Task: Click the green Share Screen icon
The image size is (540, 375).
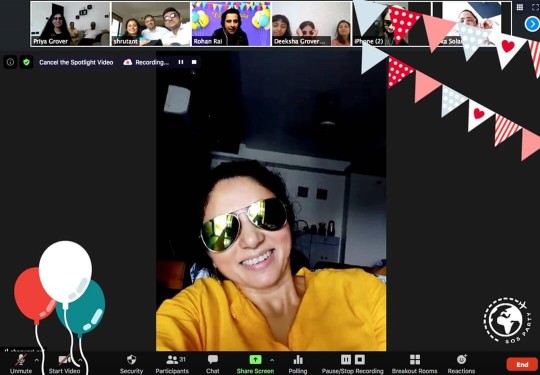Action: click(255, 360)
